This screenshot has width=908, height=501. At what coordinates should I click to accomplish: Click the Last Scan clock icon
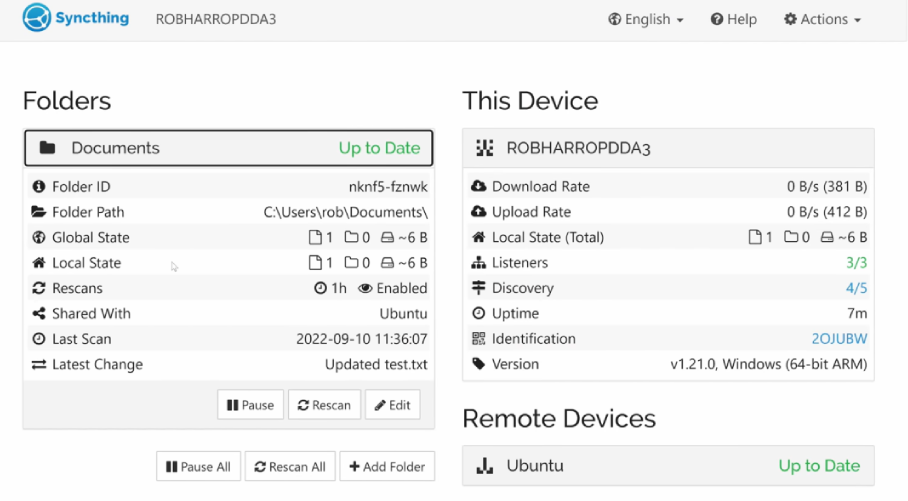click(x=39, y=339)
